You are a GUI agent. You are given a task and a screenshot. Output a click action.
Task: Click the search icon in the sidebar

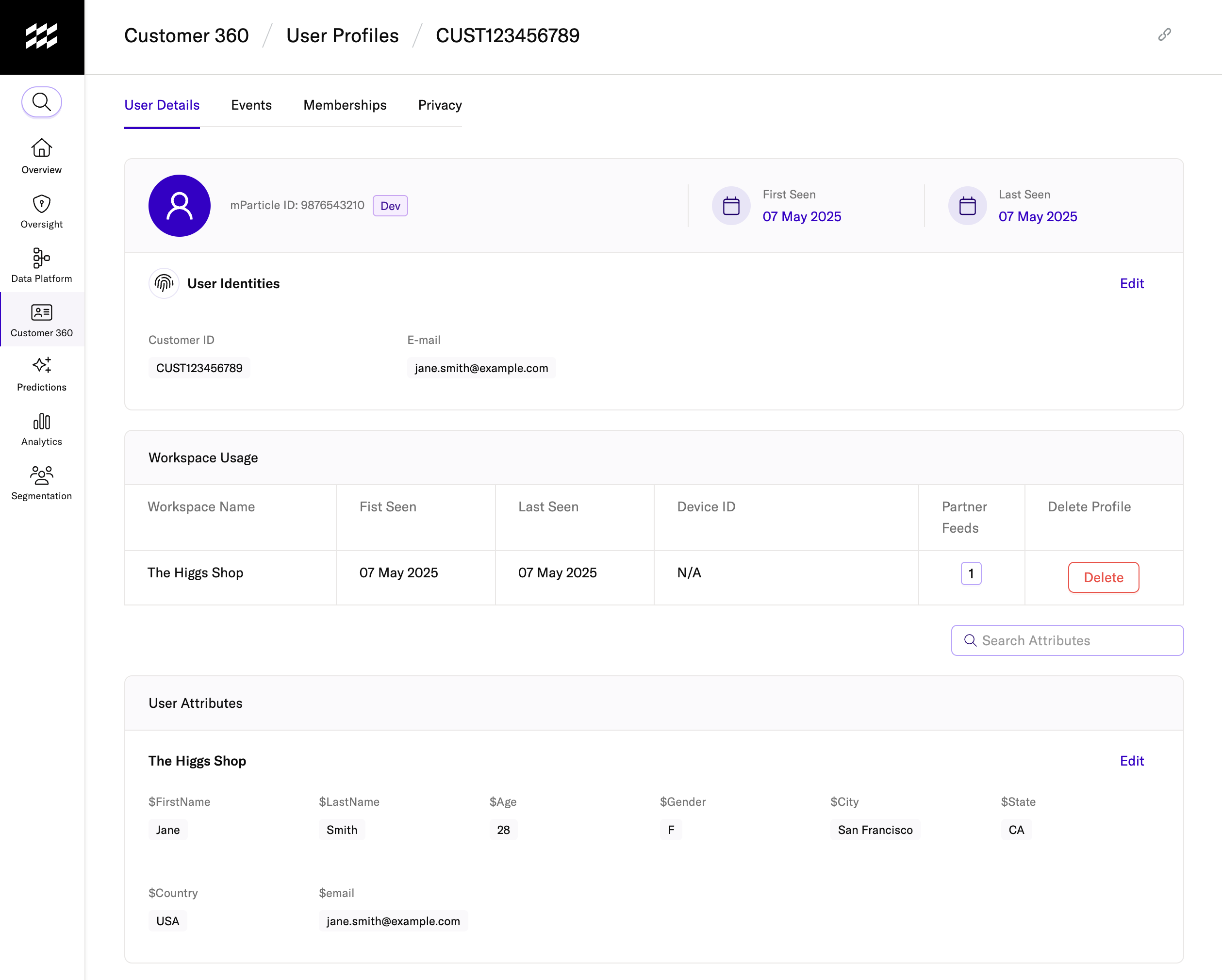tap(41, 102)
